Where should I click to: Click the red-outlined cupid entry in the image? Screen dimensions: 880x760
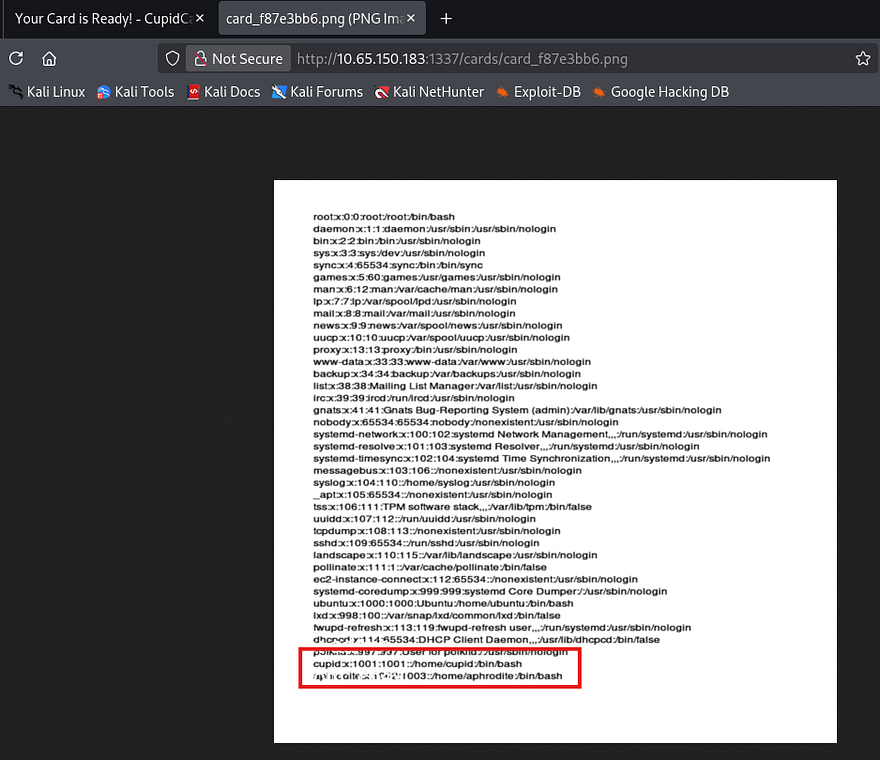tap(418, 664)
